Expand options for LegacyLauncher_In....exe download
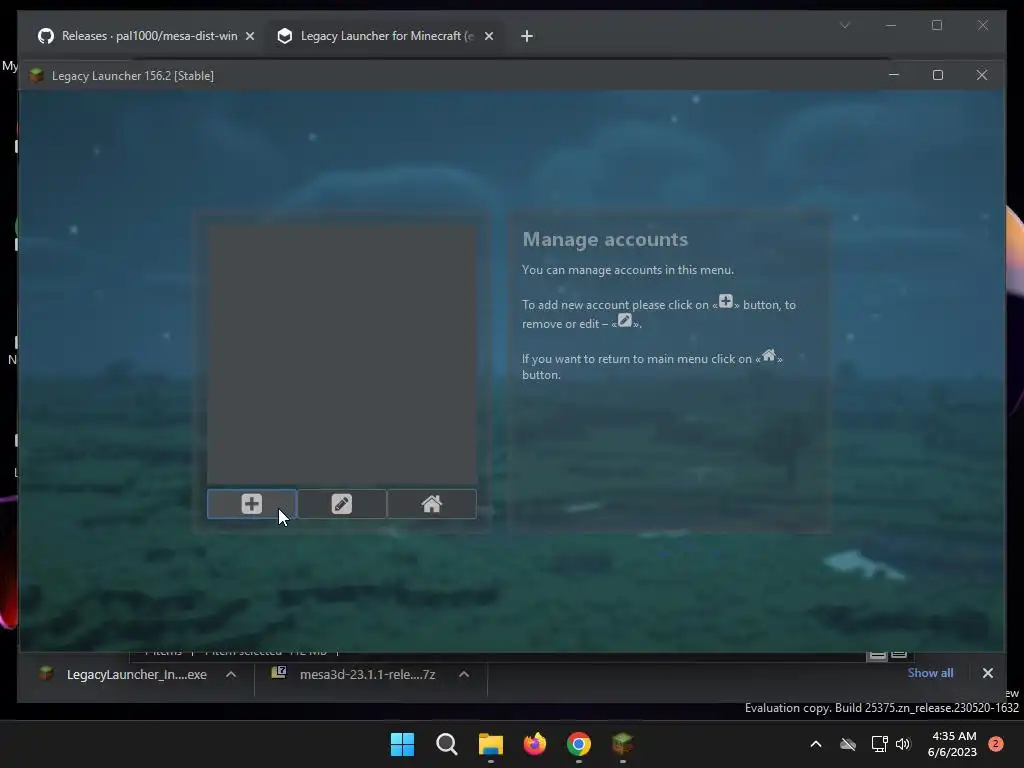 (231, 675)
